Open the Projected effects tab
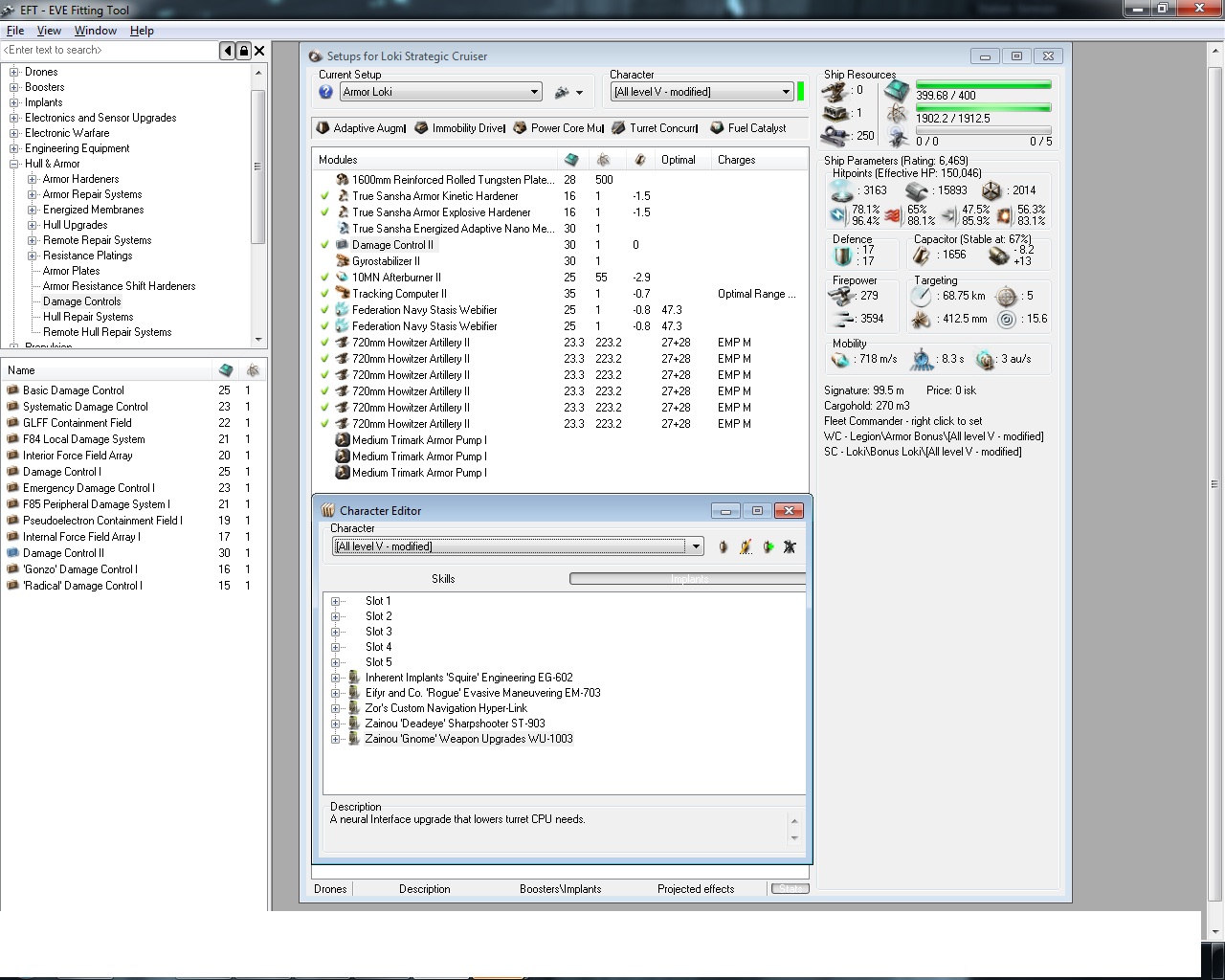This screenshot has width=1225, height=980. click(696, 889)
